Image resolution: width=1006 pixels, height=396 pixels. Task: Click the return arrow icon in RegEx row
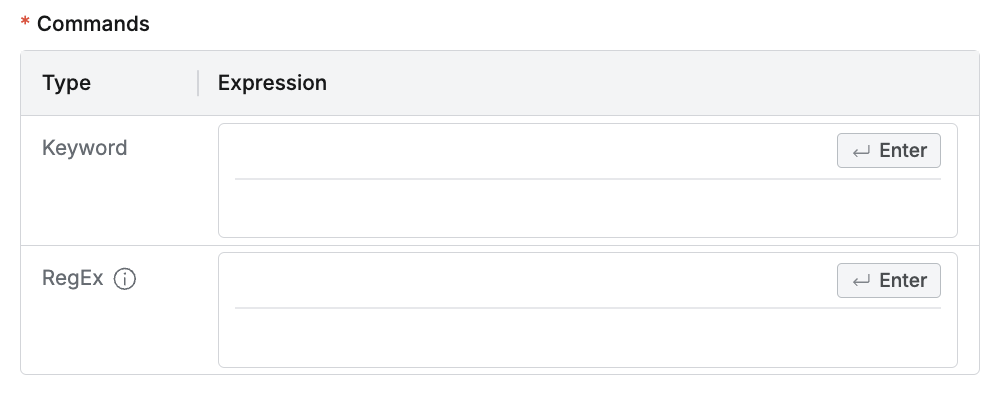861,281
